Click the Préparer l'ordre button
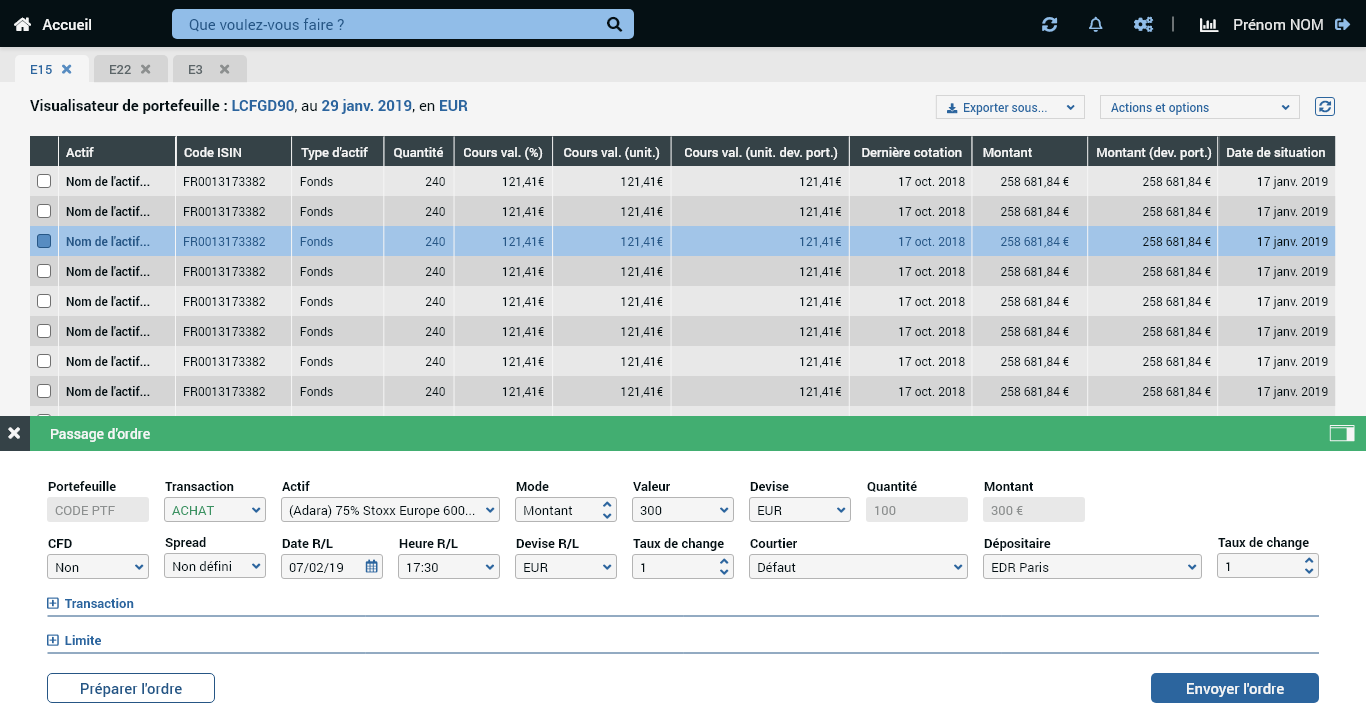Image resolution: width=1366 pixels, height=719 pixels. click(x=131, y=688)
